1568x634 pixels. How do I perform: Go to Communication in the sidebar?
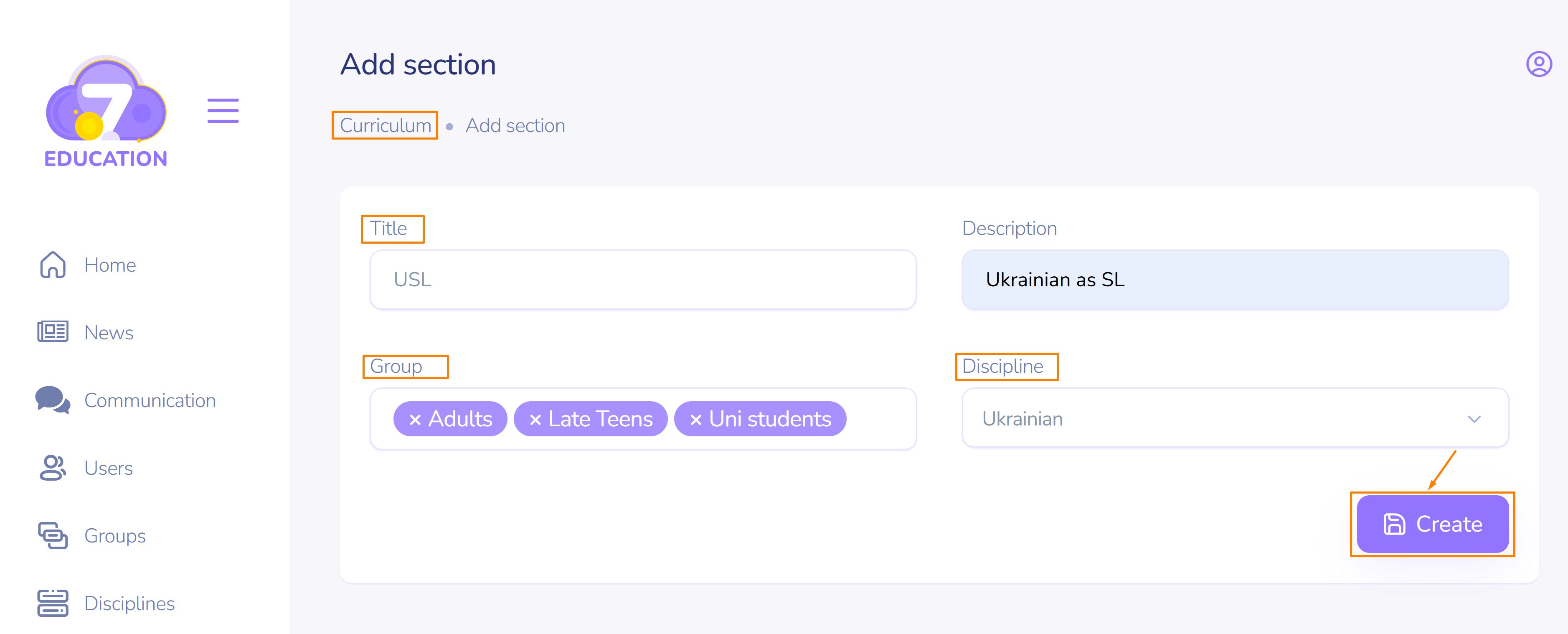[150, 400]
